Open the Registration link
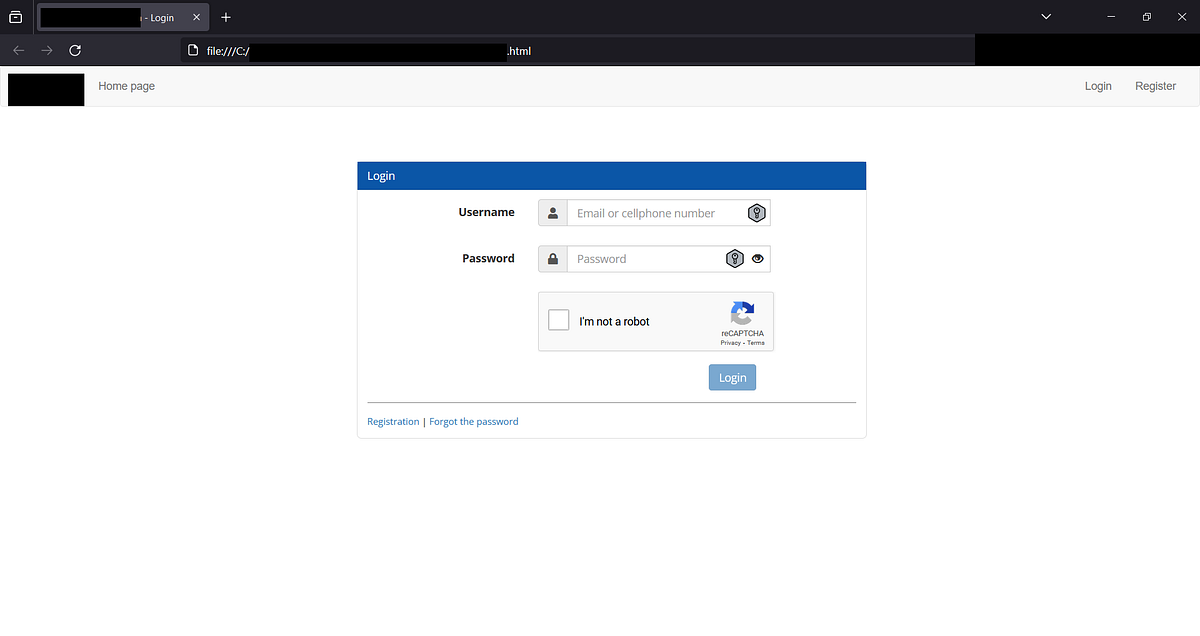The image size is (1200, 636). (x=392, y=421)
